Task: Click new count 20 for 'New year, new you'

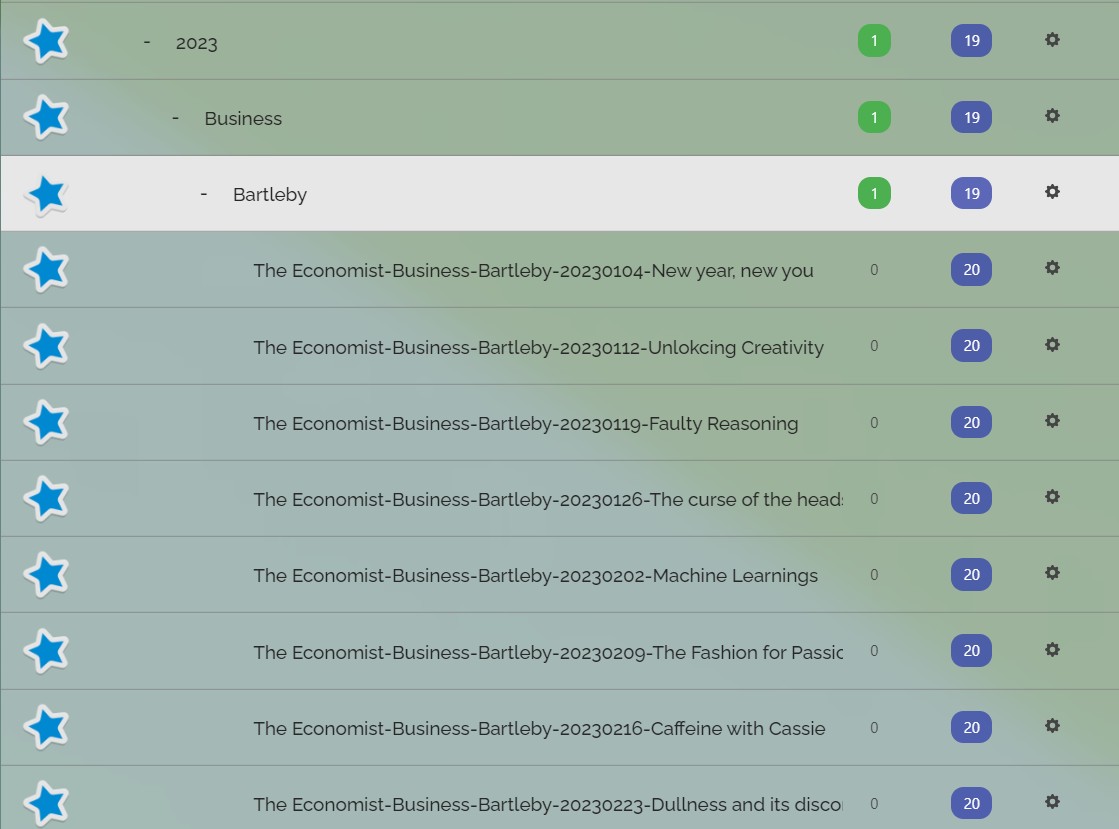Action: (x=971, y=270)
